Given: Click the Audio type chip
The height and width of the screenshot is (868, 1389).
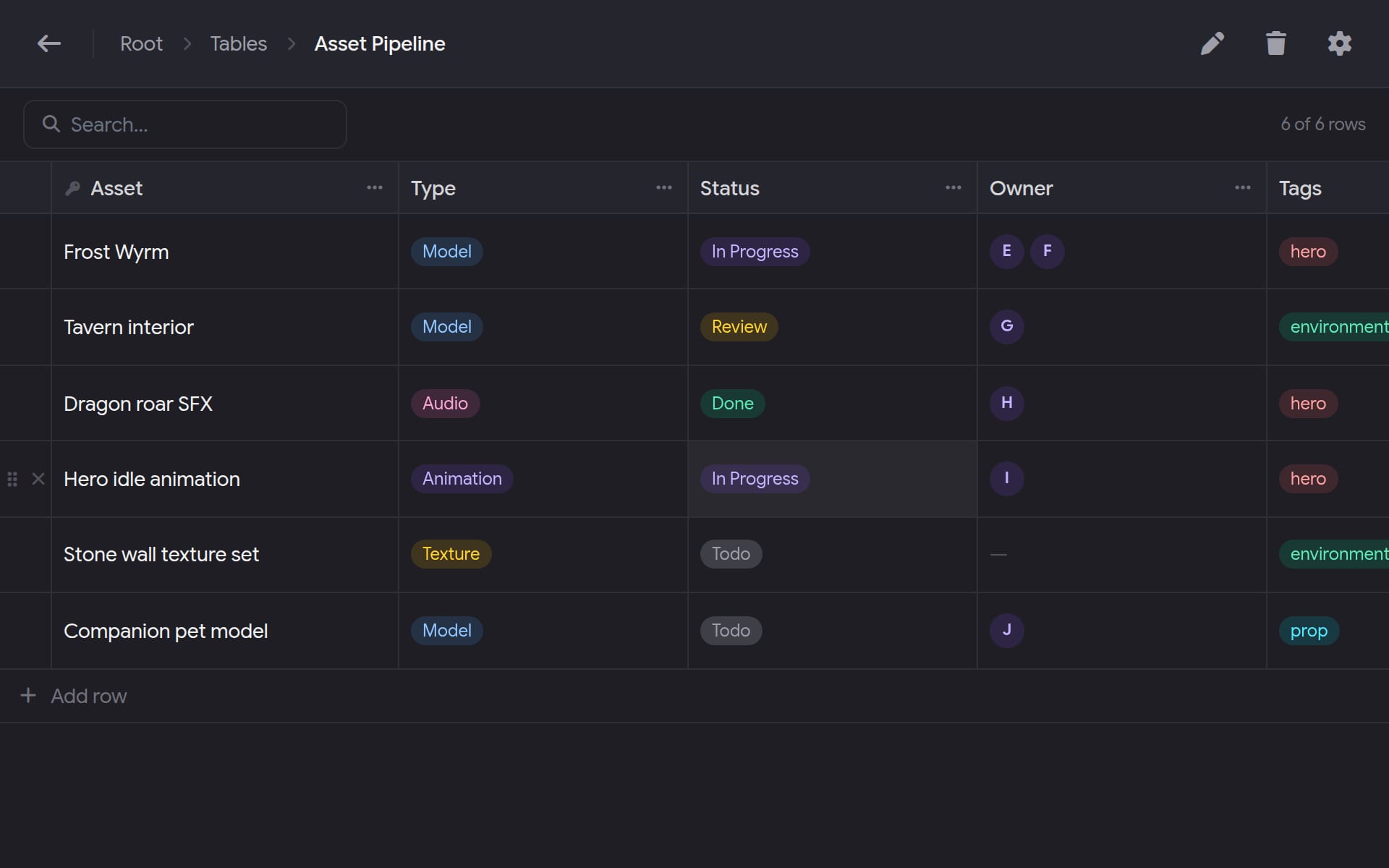Looking at the screenshot, I should [x=445, y=404].
